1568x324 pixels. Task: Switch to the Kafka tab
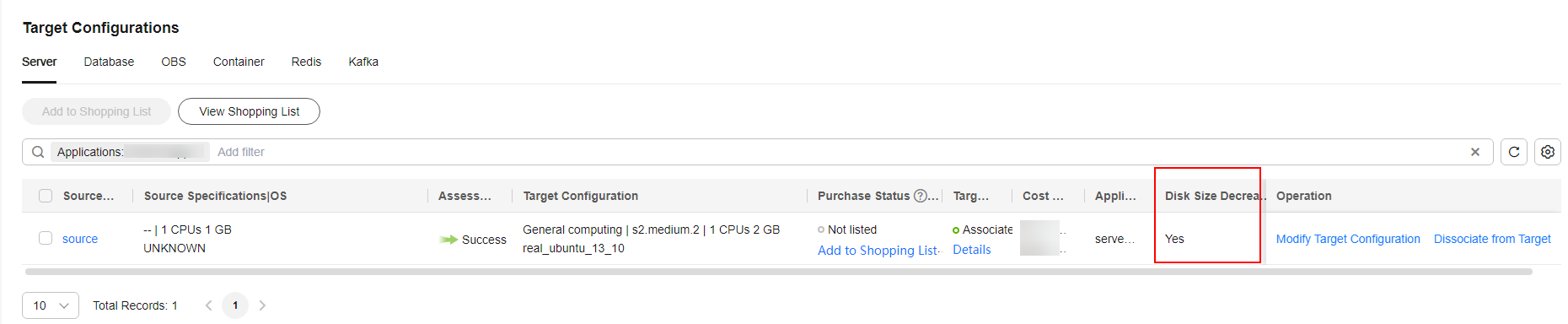click(363, 62)
